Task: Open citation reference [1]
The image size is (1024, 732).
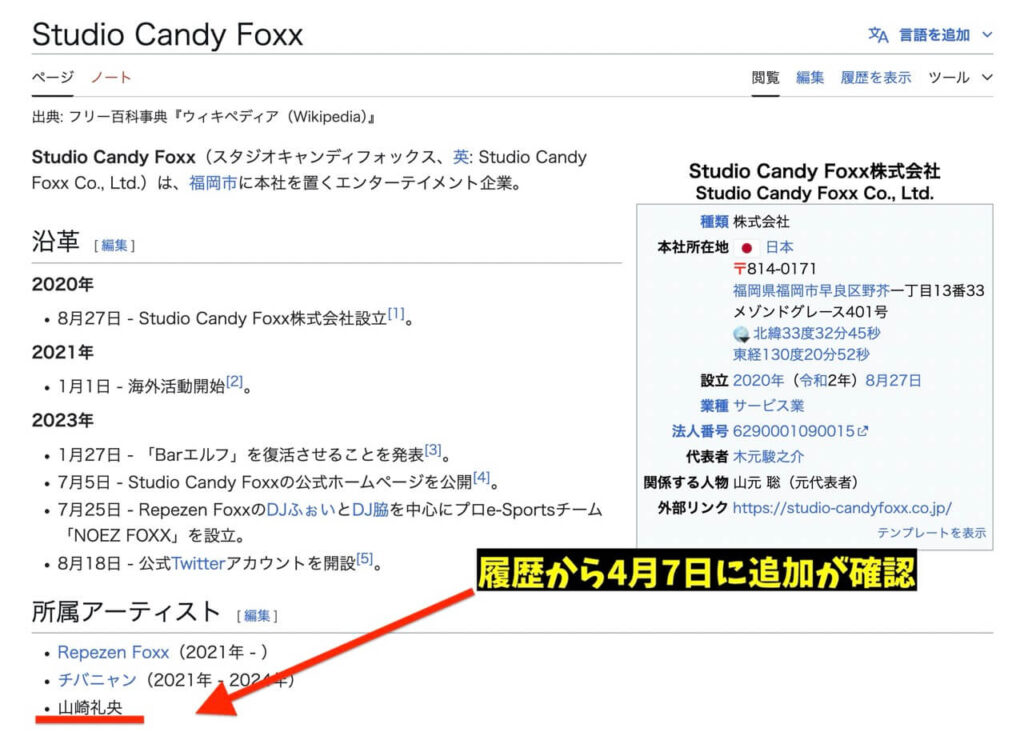Action: click(x=396, y=313)
